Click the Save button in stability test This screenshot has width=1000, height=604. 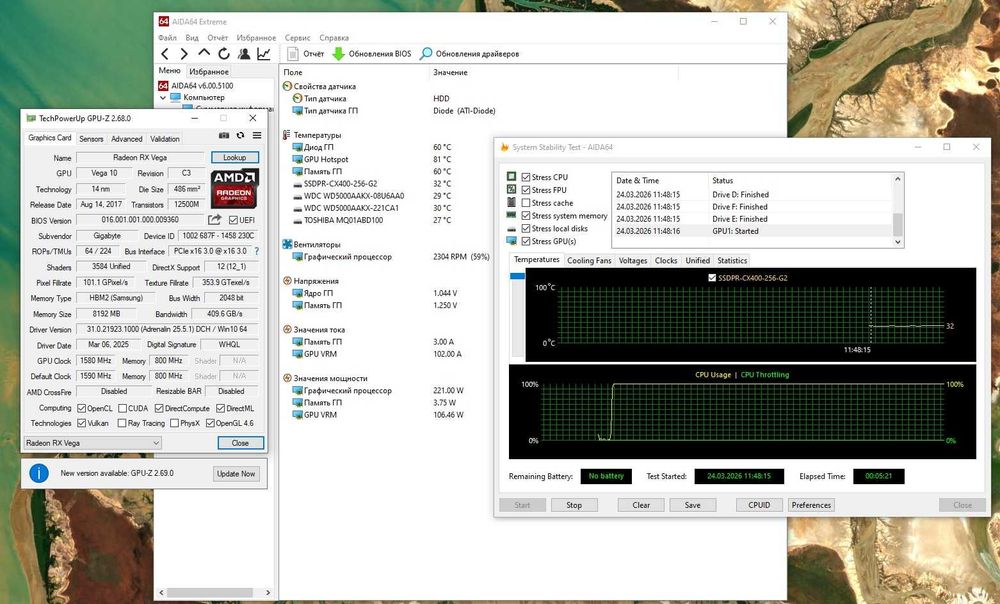(x=693, y=505)
